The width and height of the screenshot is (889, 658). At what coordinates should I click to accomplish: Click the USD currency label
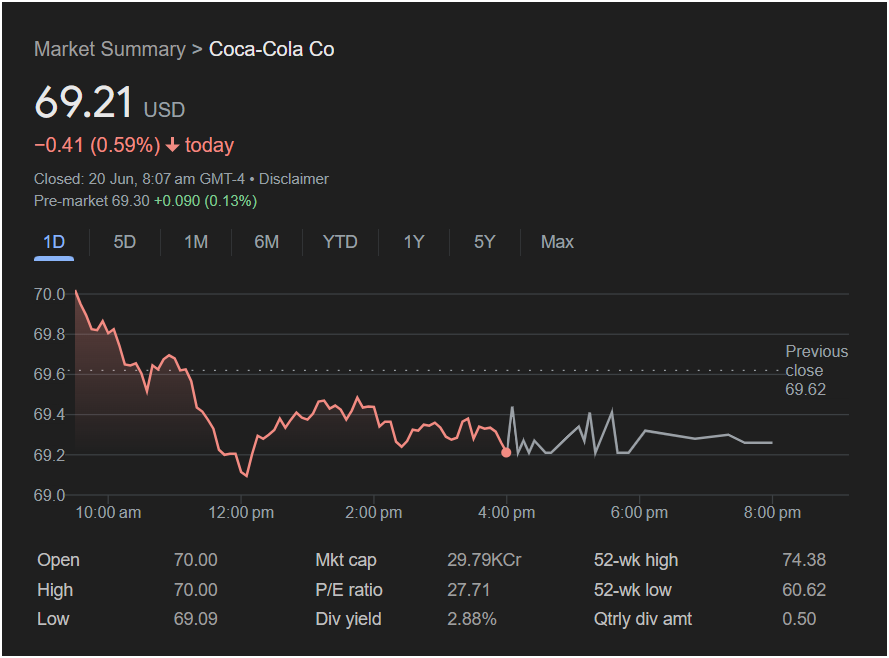click(x=164, y=110)
